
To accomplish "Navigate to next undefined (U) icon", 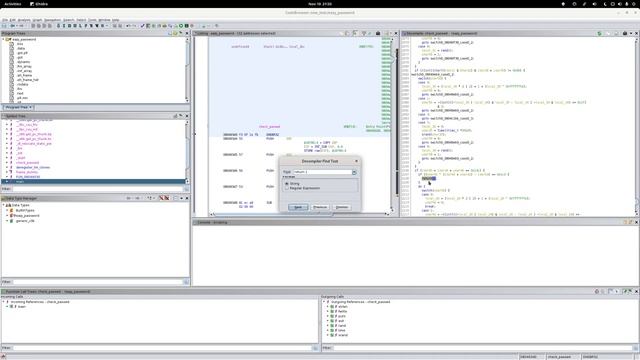I will point(75,26).
